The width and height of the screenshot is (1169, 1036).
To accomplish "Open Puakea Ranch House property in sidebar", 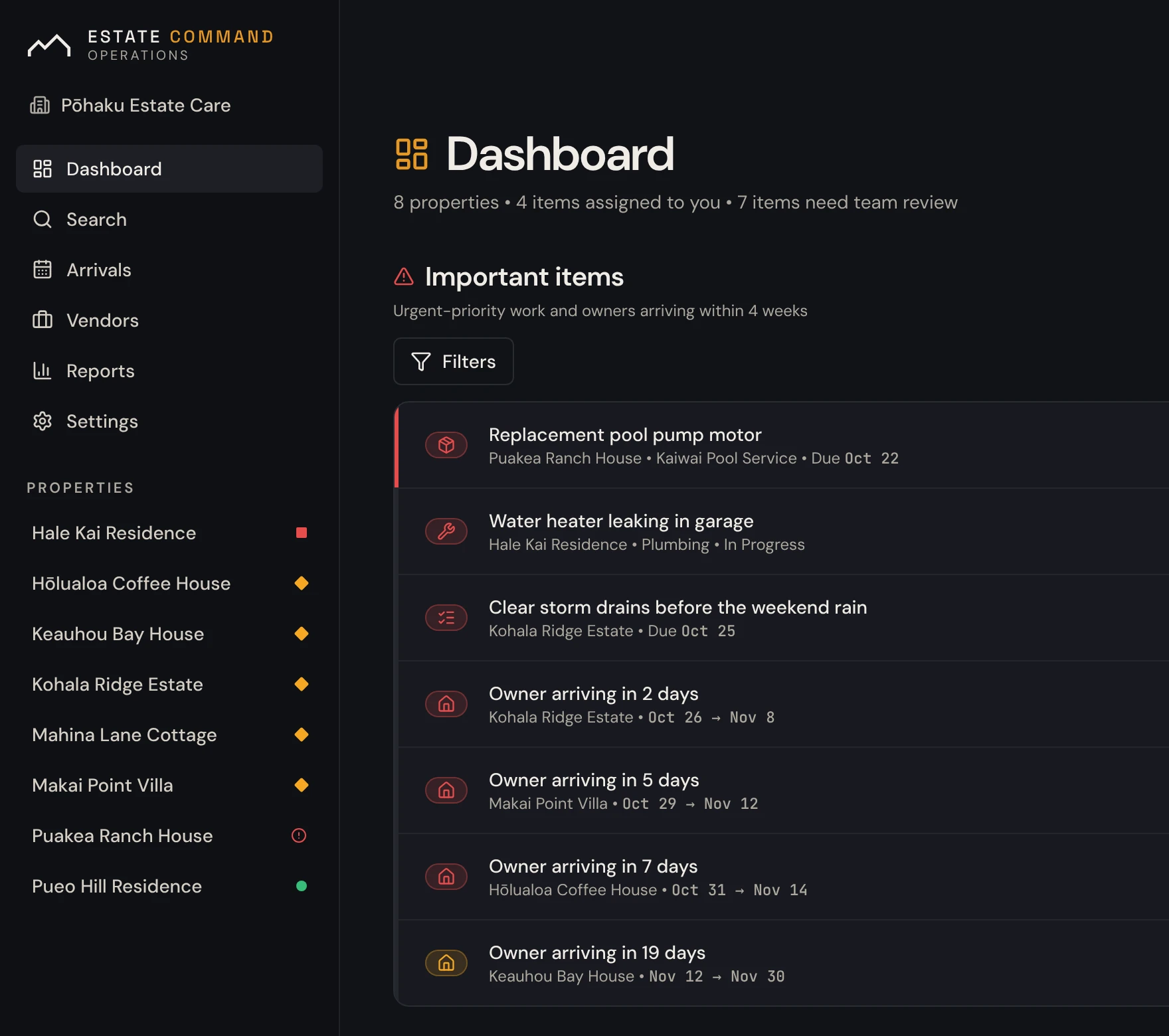I will (x=169, y=835).
